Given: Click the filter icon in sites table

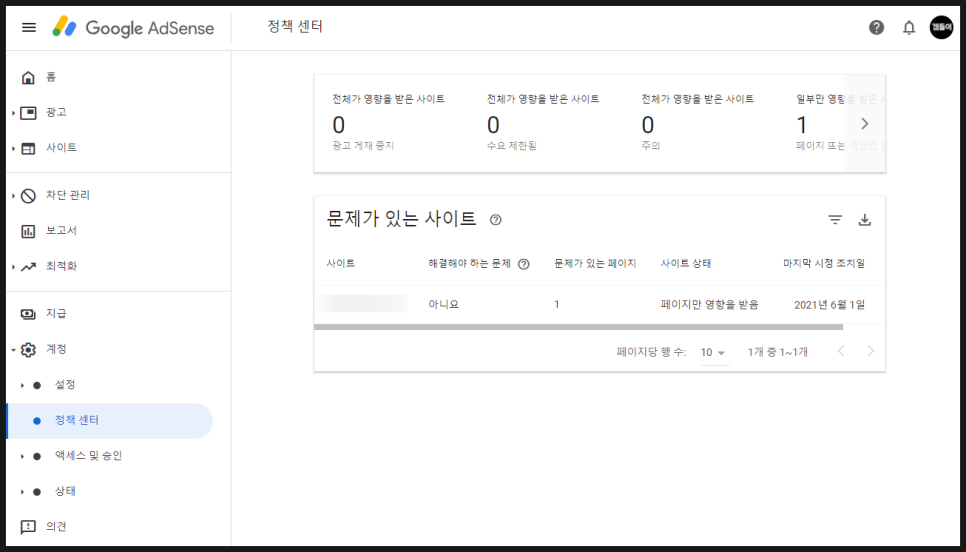Looking at the screenshot, I should click(835, 219).
